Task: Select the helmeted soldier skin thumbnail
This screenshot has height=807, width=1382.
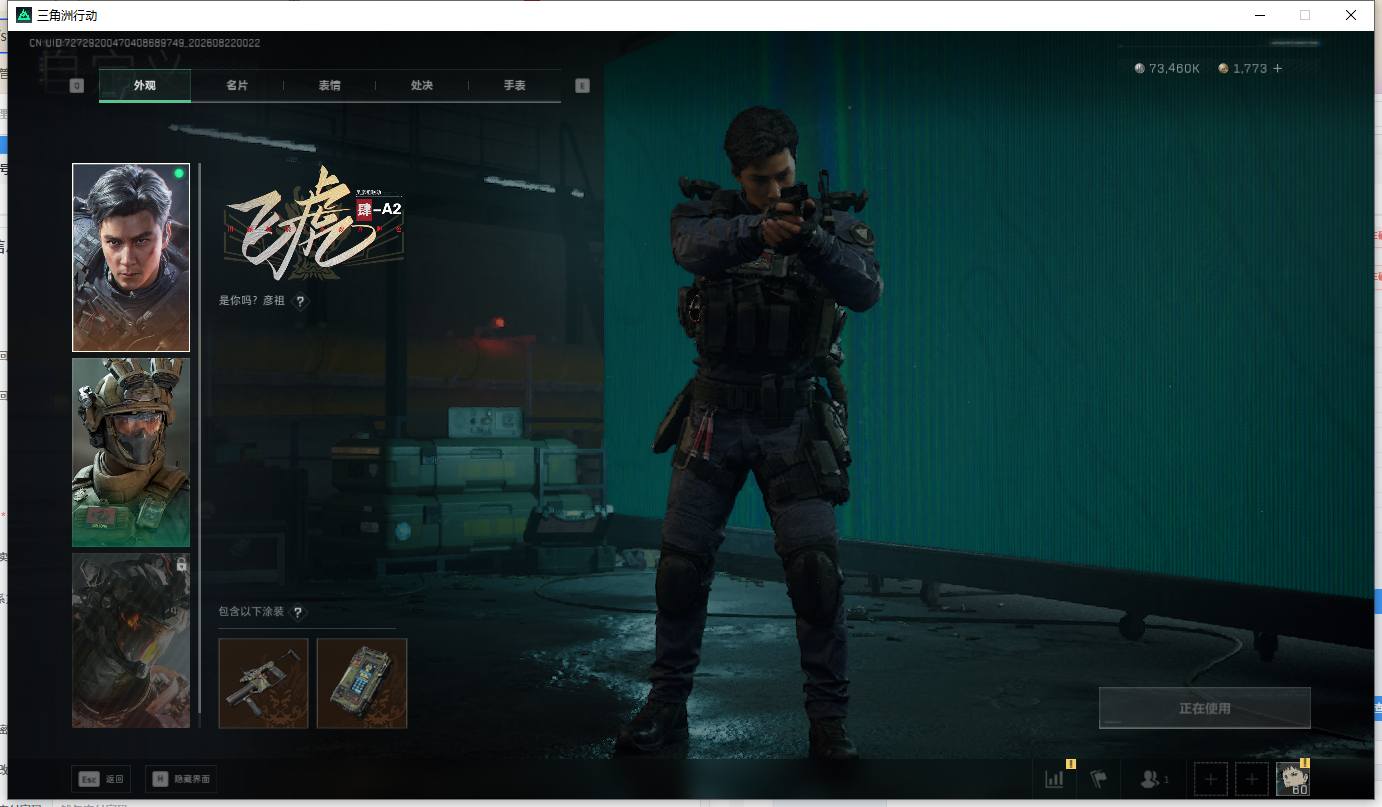Action: (x=131, y=453)
